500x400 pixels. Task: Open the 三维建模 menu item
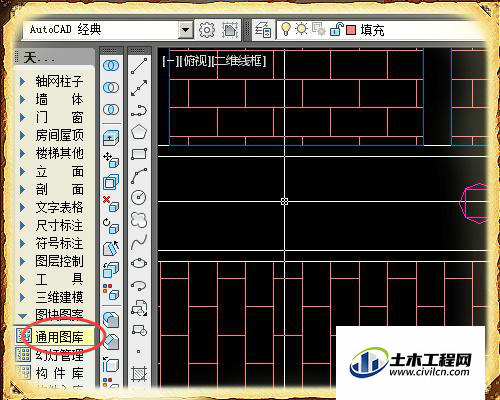pyautogui.click(x=59, y=297)
